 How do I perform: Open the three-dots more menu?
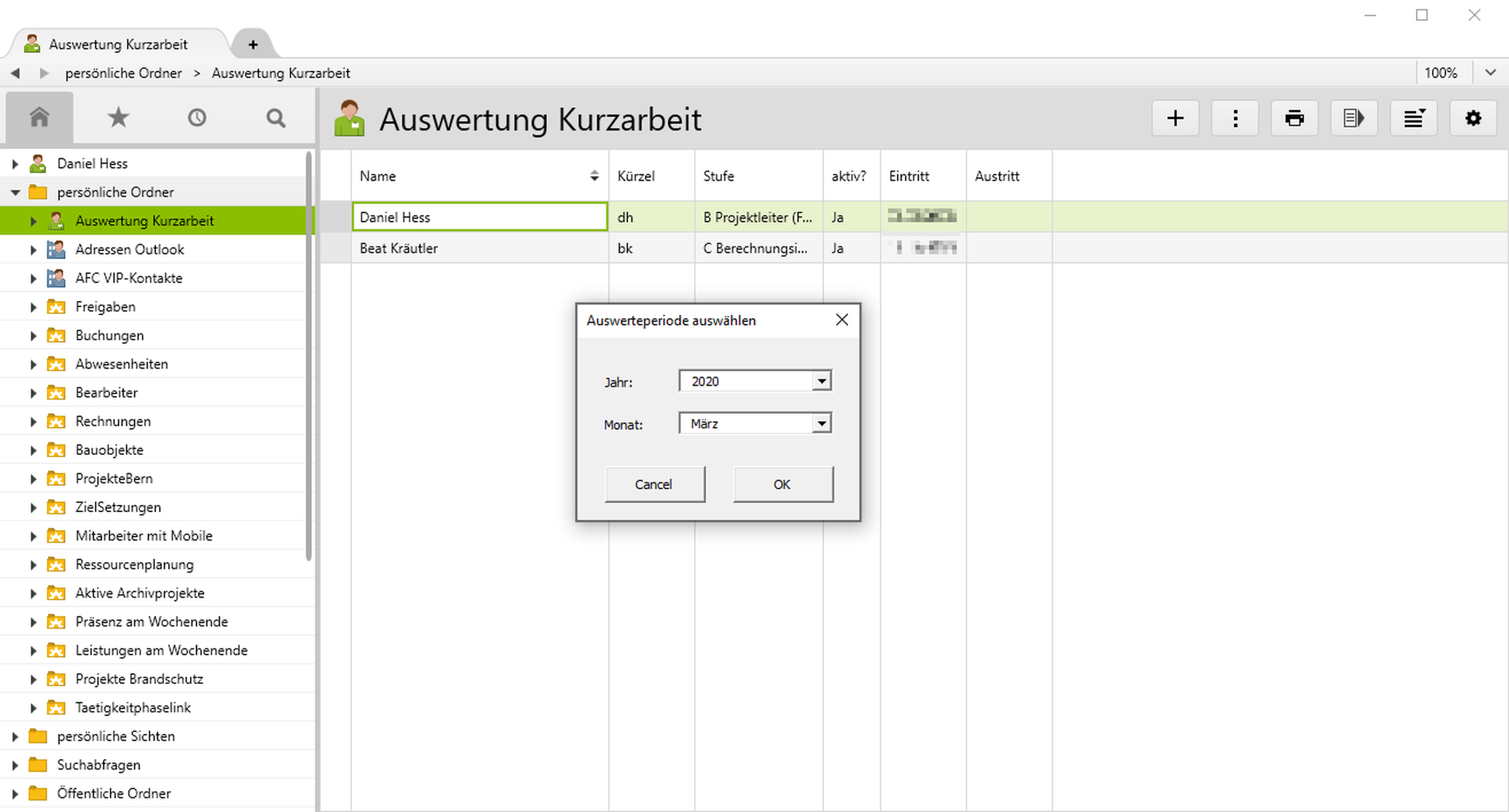coord(1235,118)
